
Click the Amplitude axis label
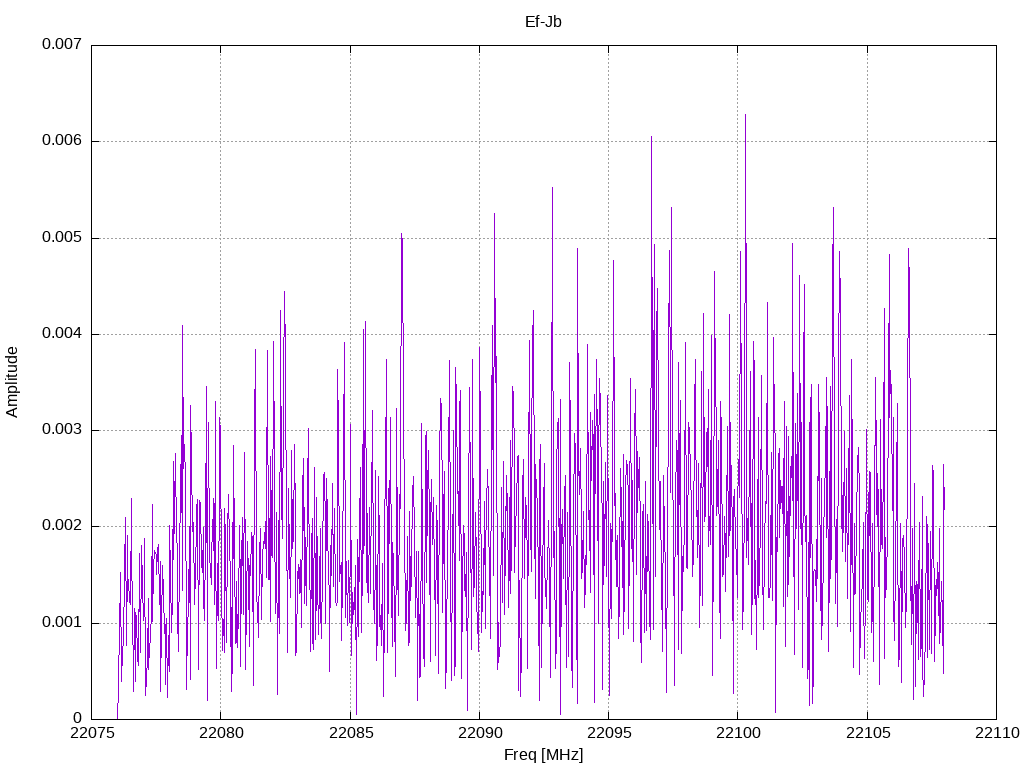click(x=12, y=382)
